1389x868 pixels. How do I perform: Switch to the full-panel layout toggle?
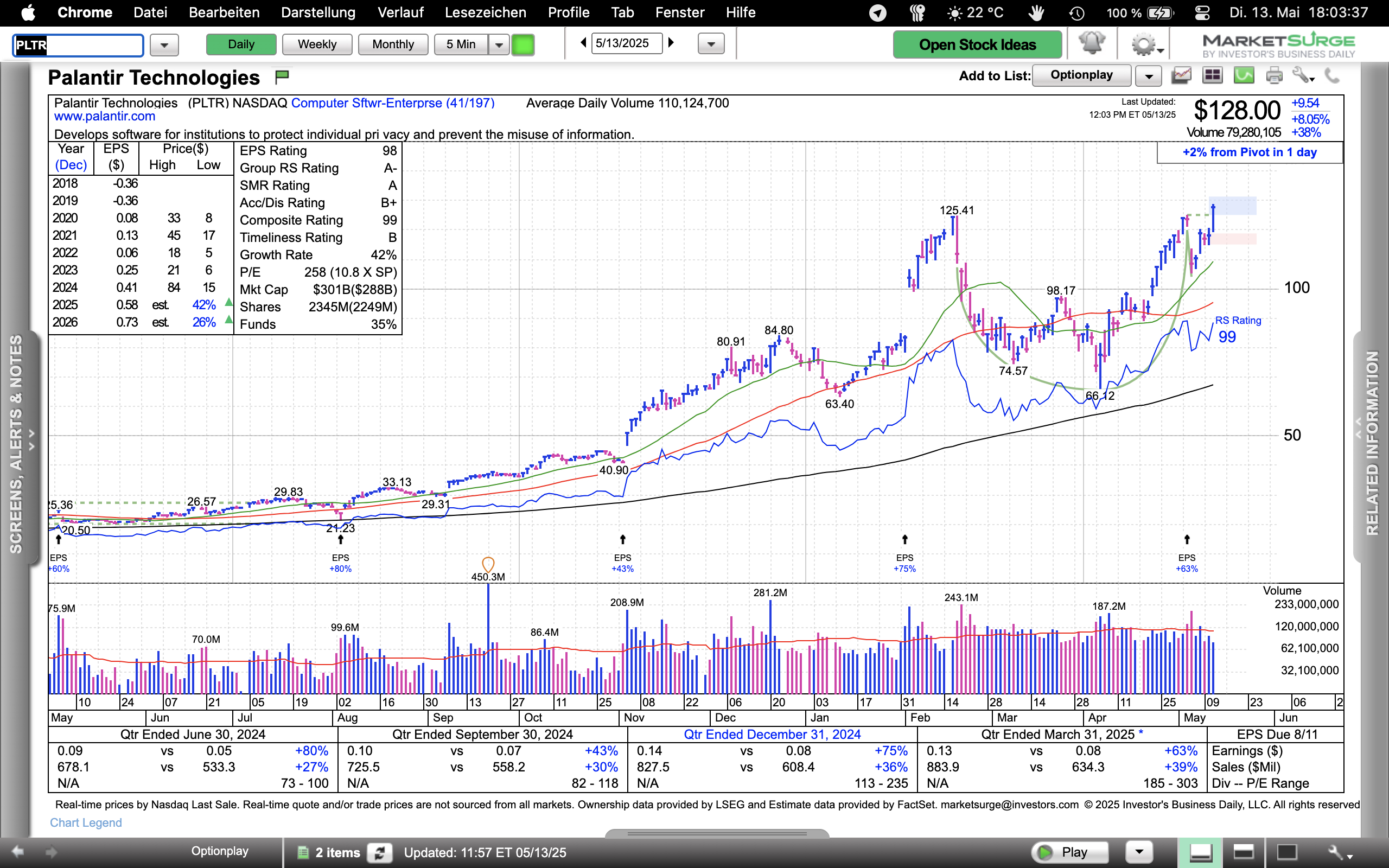coord(1287,852)
